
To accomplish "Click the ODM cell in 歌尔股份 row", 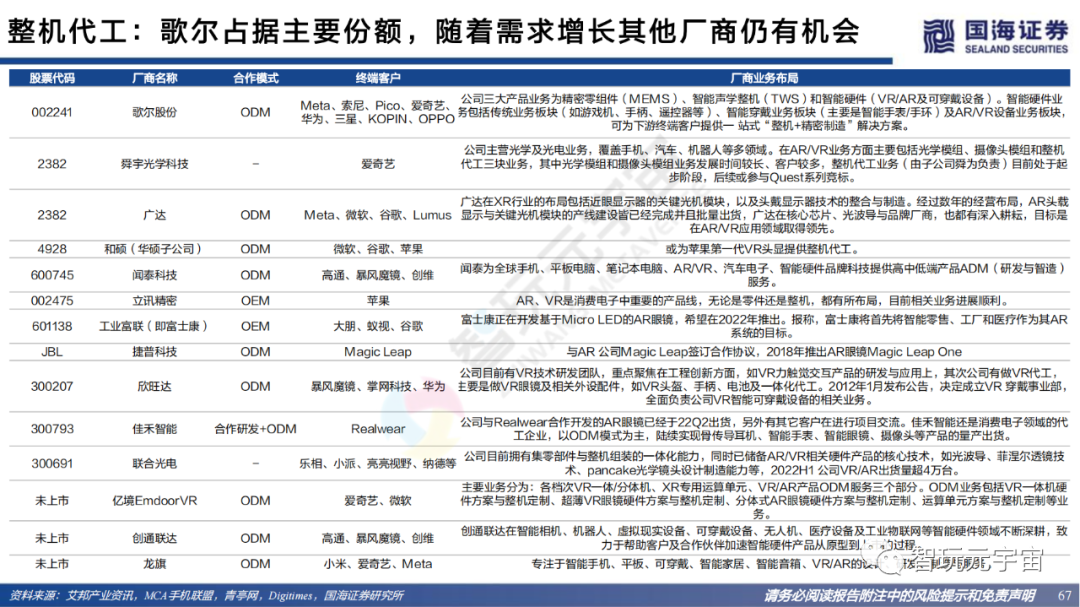I will tap(256, 112).
